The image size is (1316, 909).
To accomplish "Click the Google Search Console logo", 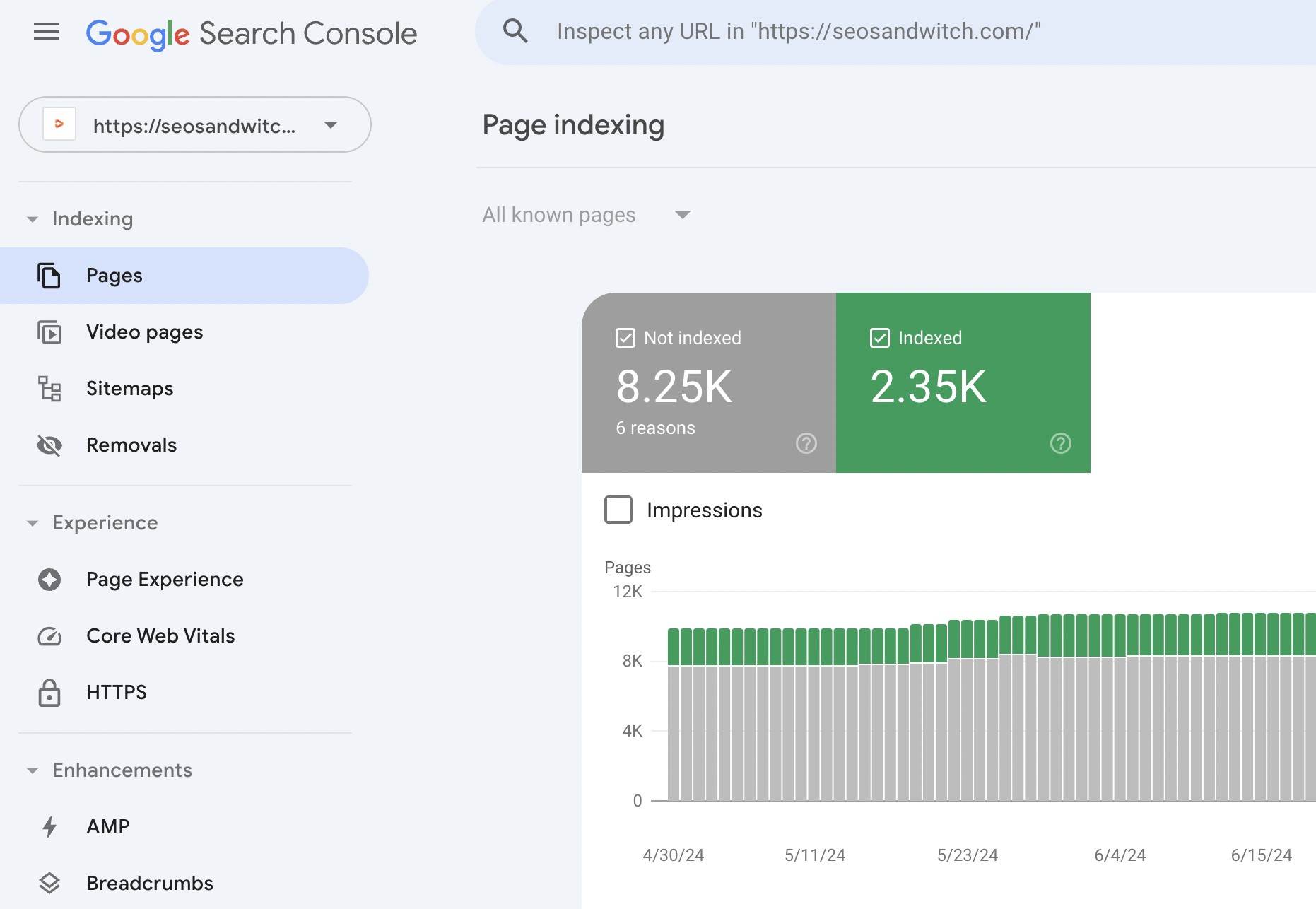I will click(x=252, y=33).
